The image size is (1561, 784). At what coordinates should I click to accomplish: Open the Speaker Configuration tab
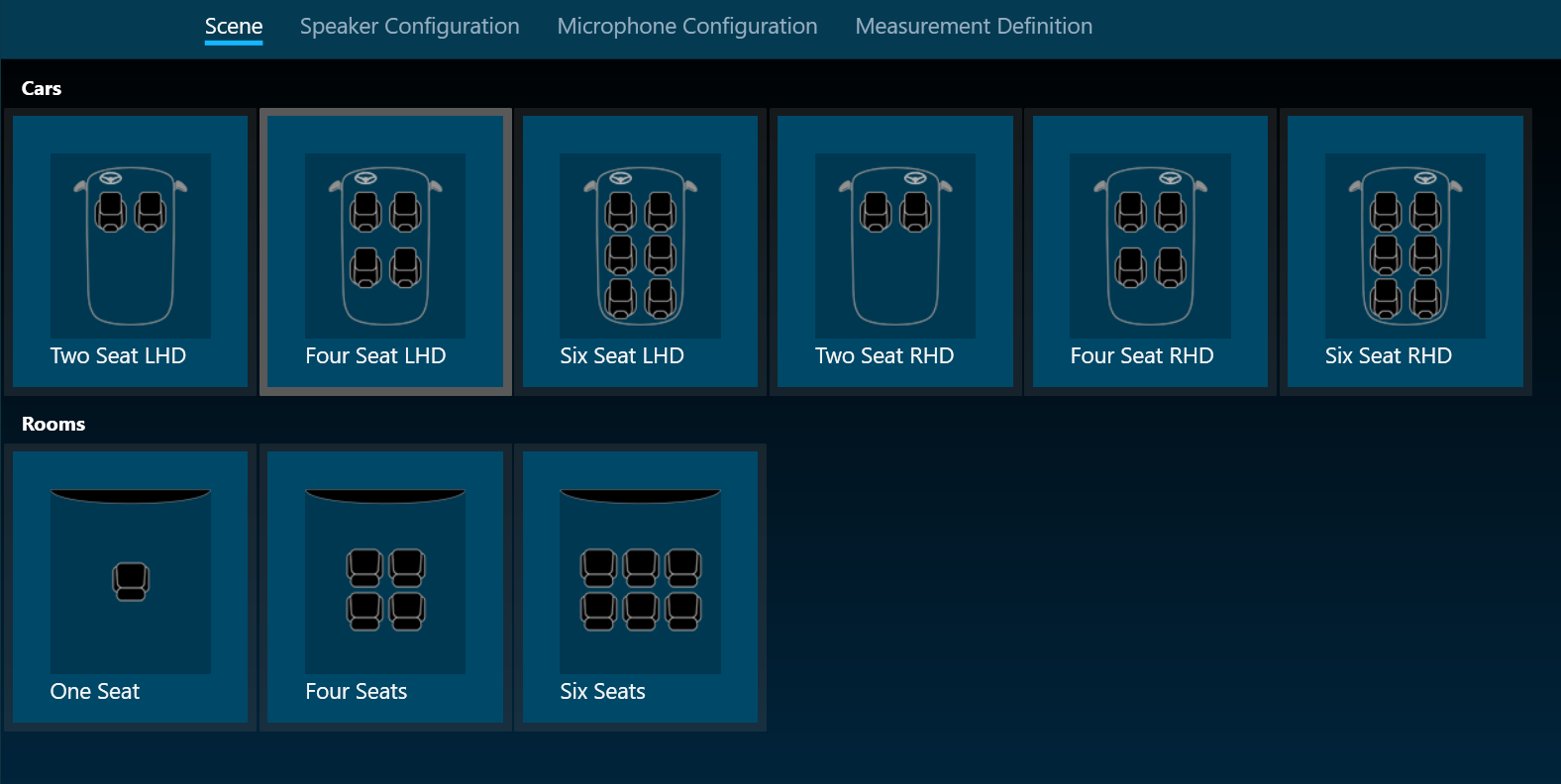tap(410, 27)
